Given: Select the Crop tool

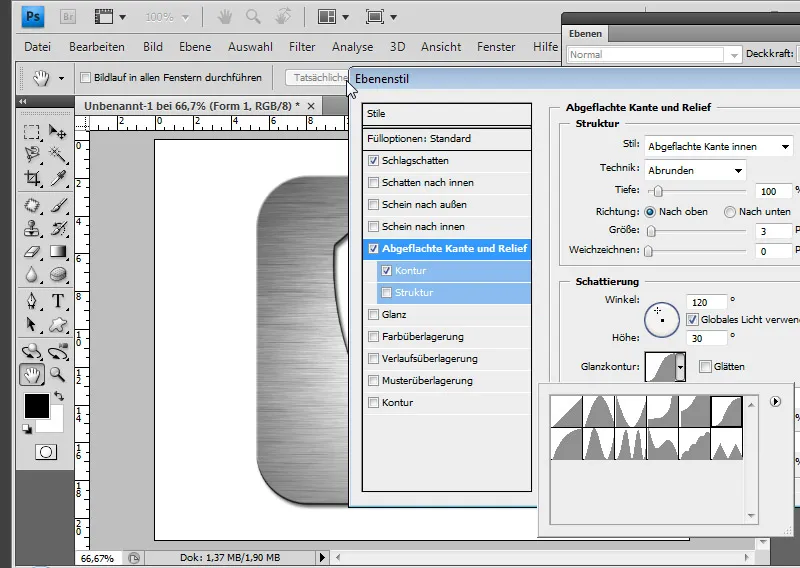Looking at the screenshot, I should click(32, 177).
